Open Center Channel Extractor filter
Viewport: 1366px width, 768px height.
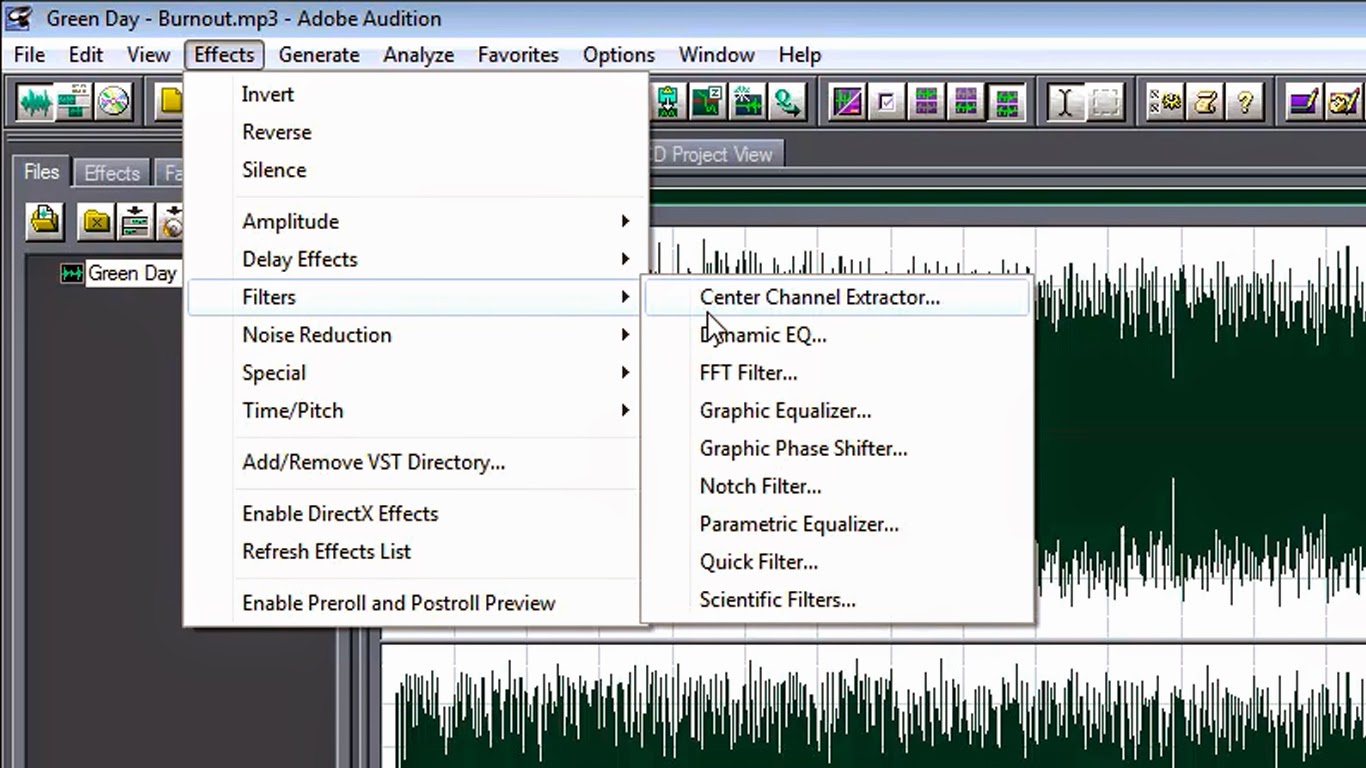838,297
